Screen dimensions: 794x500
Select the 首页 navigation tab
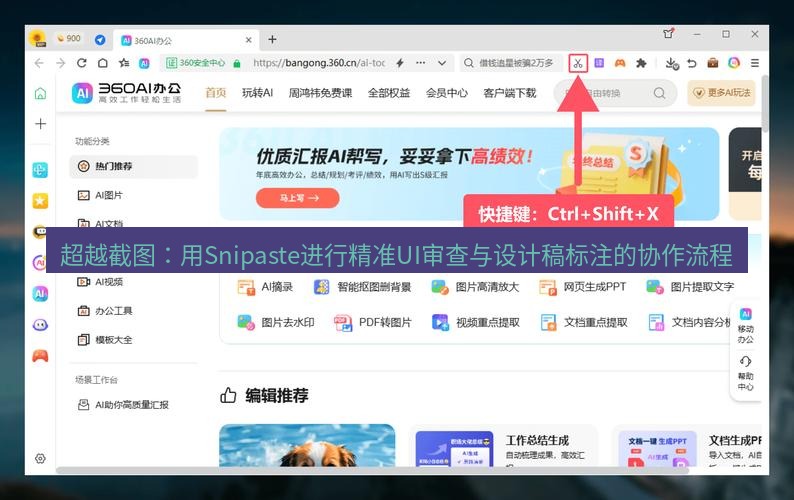(x=215, y=93)
